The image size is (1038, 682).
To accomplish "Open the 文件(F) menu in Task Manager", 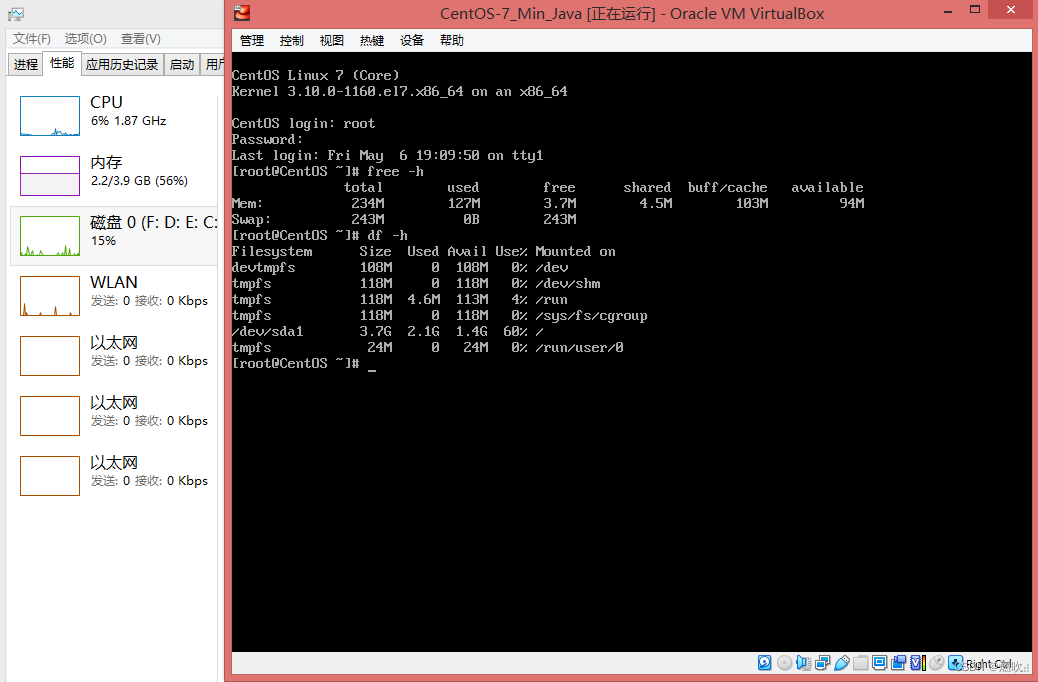I will coord(32,38).
